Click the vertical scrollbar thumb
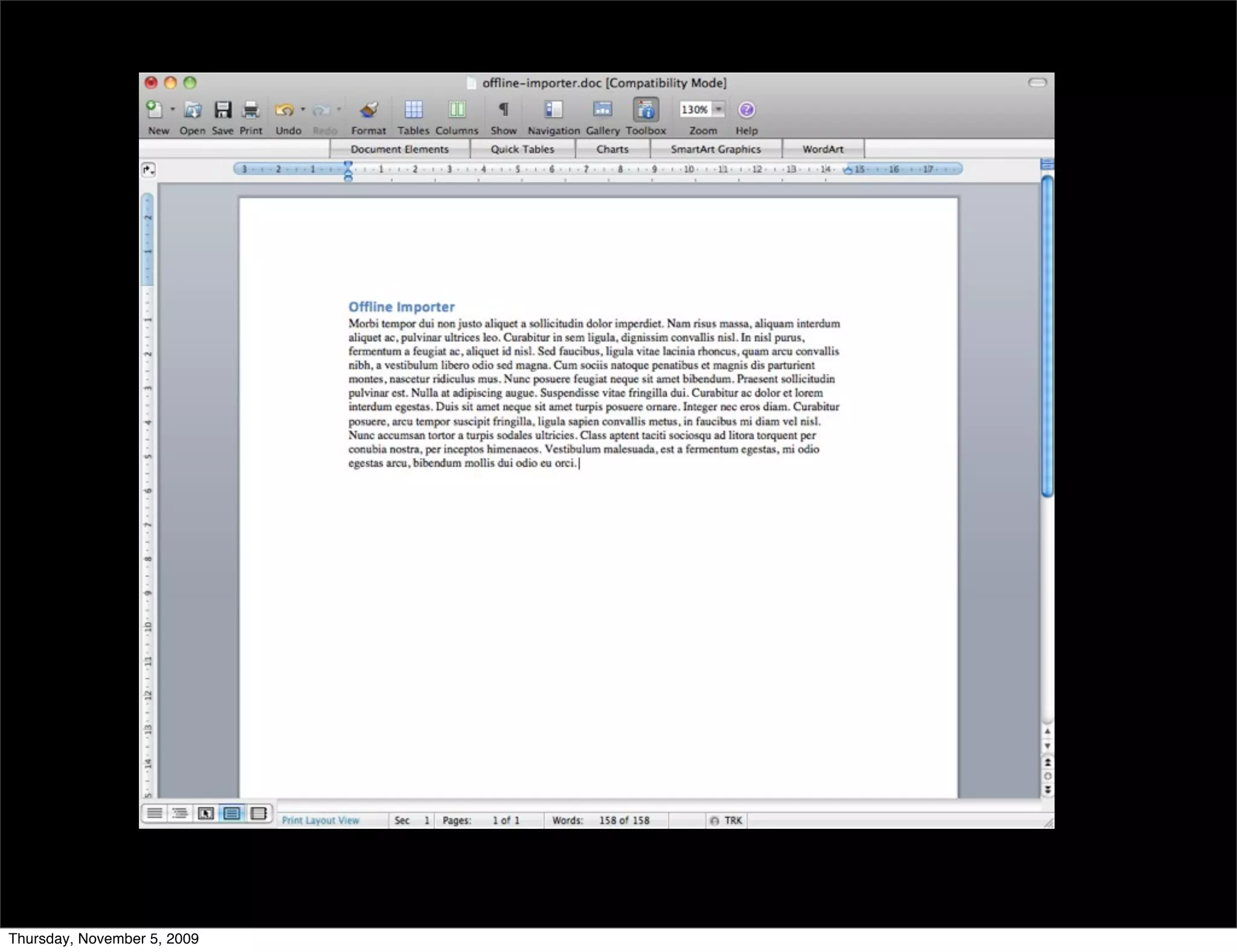Viewport: 1237px width, 952px height. click(1047, 336)
